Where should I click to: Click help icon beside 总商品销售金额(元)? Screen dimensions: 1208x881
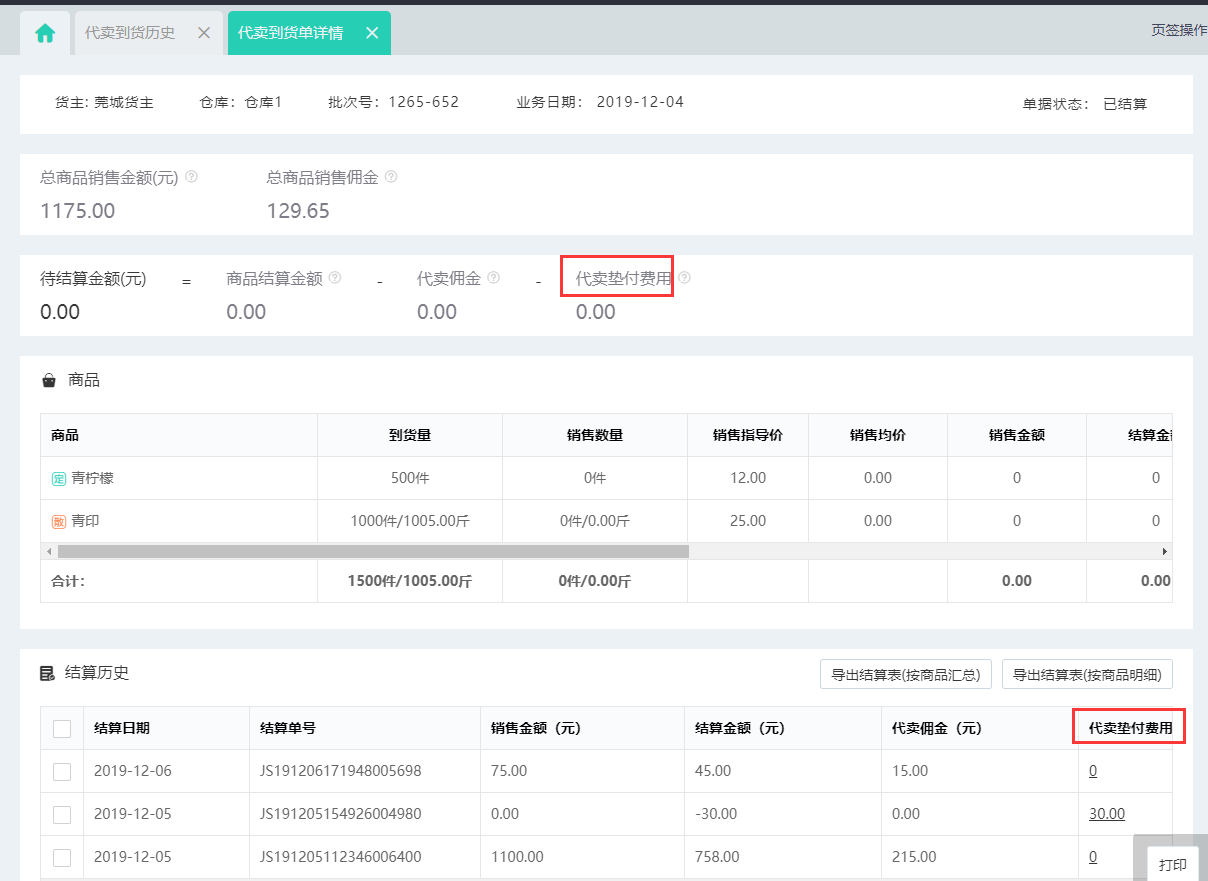point(192,177)
